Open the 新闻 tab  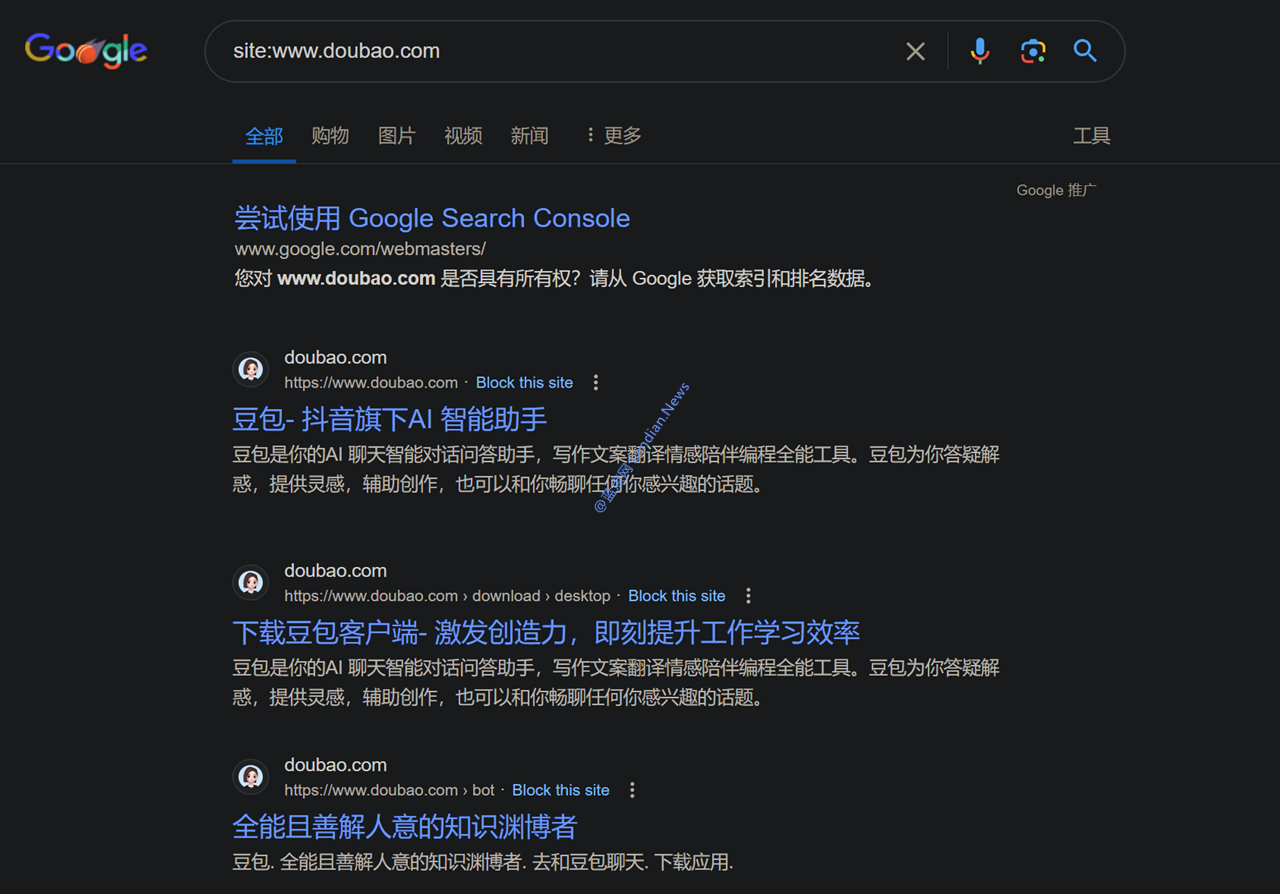click(x=529, y=136)
